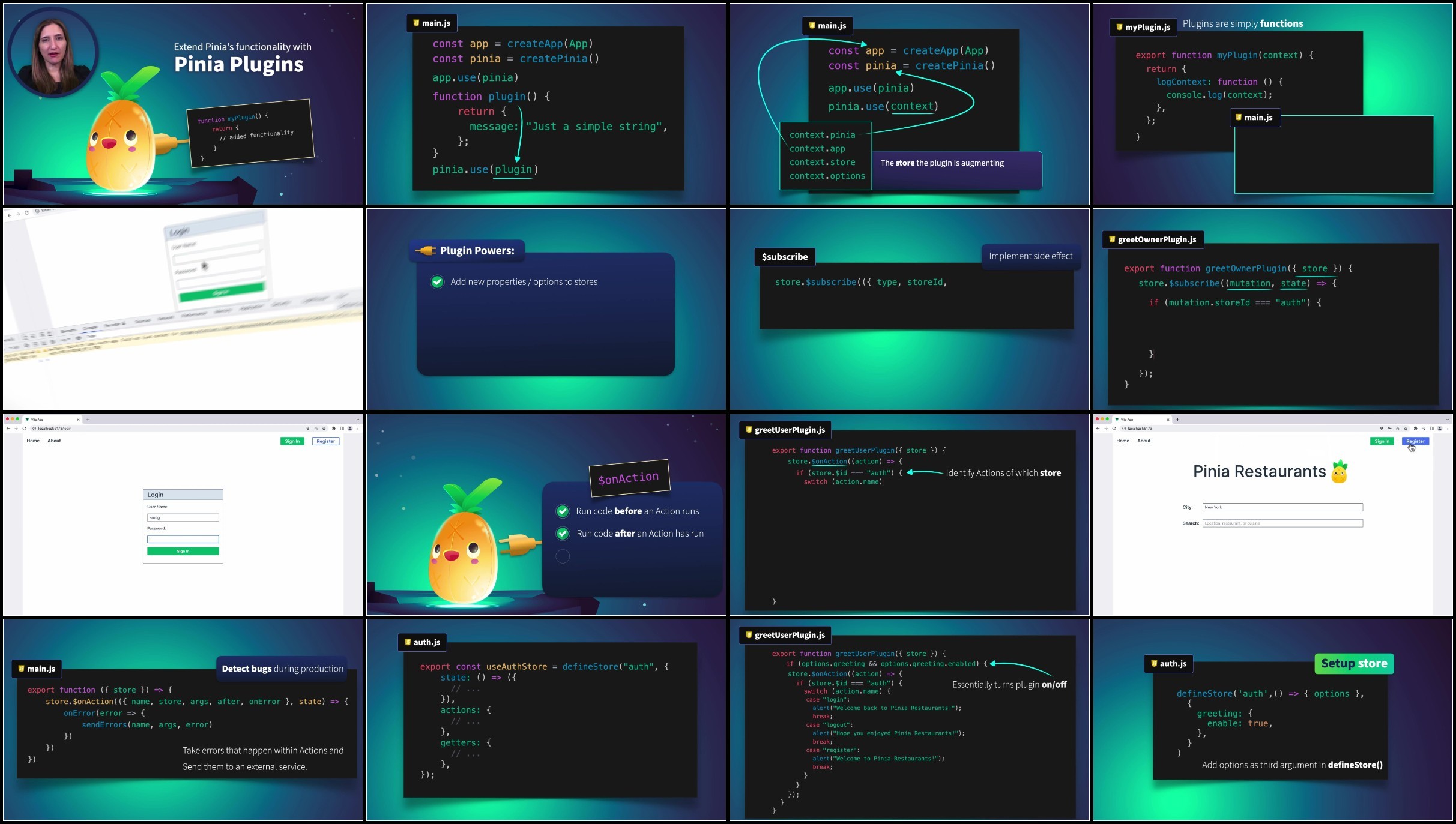Image resolution: width=1456 pixels, height=824 pixels.
Task: Click the Search field on Pinia Restaurants page
Action: 1282,523
